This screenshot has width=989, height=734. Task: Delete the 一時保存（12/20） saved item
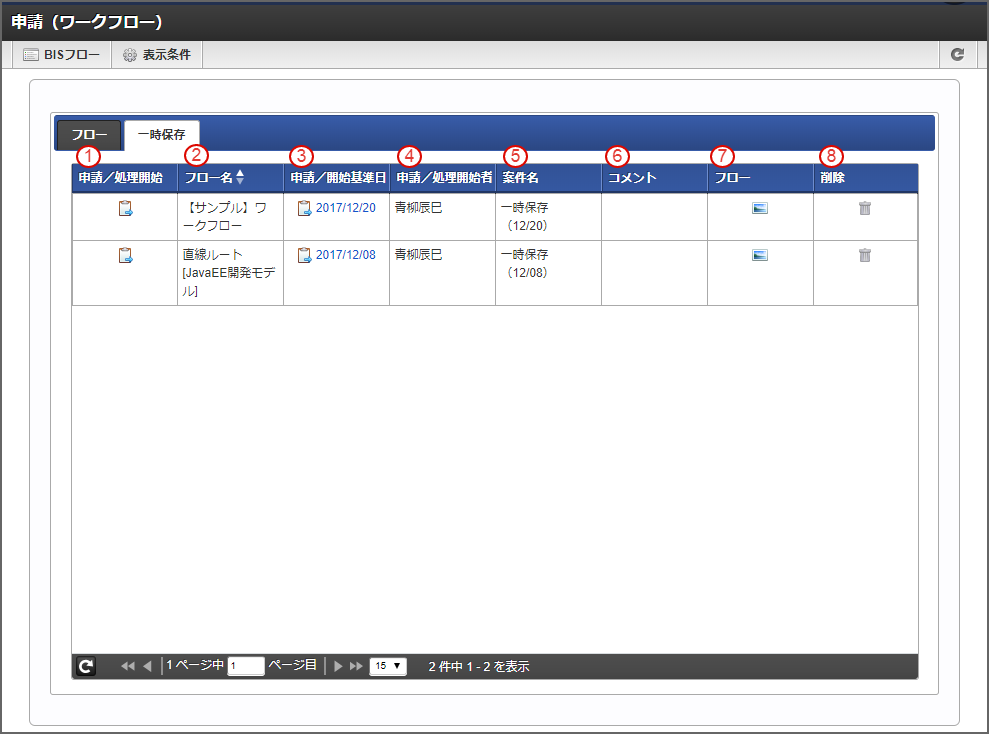coord(865,208)
